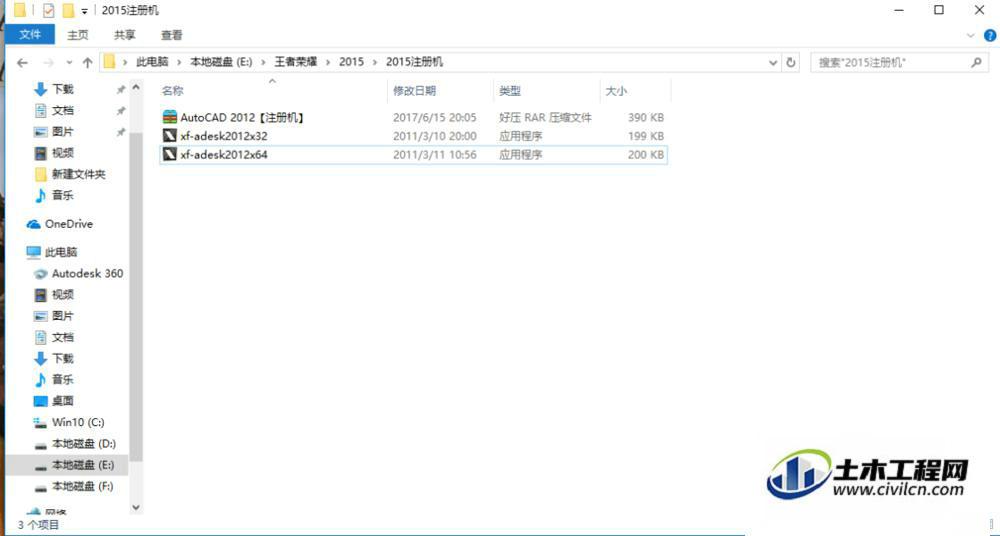Viewport: 1000px width, 536px height.
Task: Click 2015注册机 breadcrumb in address bar
Action: [x=415, y=62]
